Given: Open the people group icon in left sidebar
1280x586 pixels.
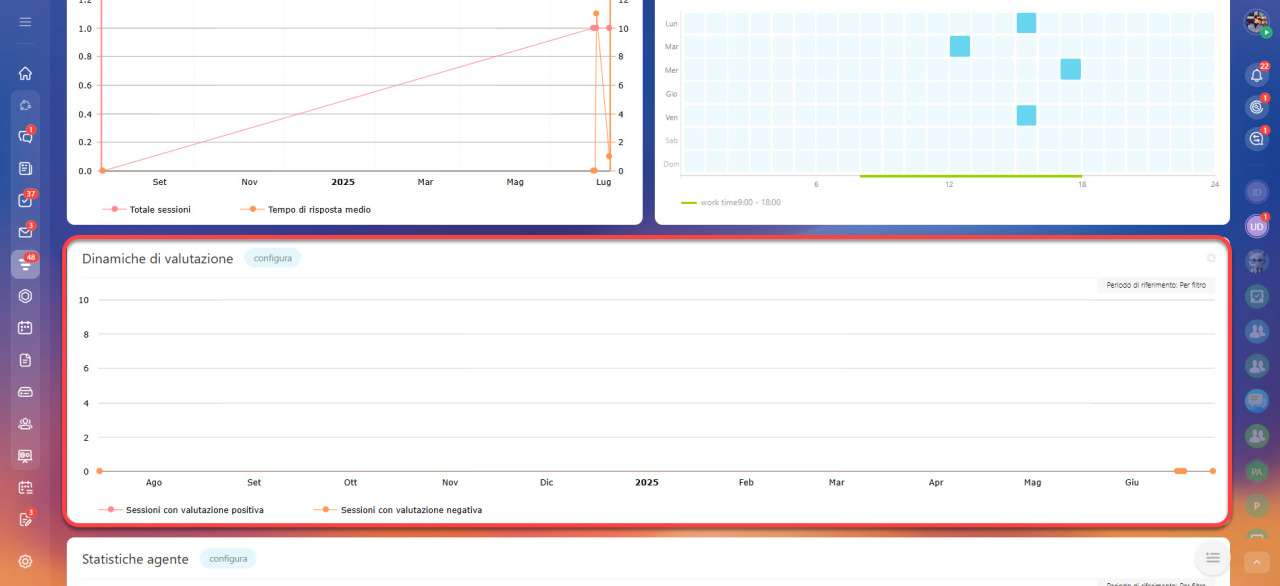Looking at the screenshot, I should click(25, 424).
